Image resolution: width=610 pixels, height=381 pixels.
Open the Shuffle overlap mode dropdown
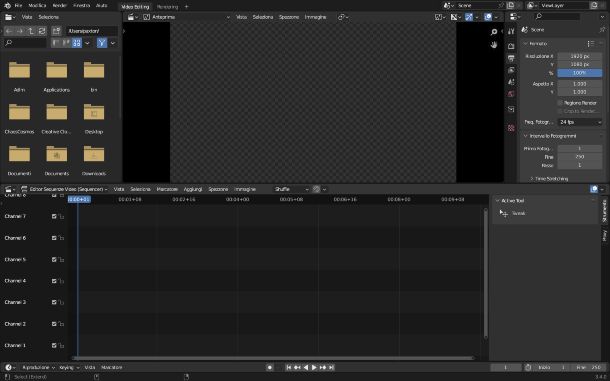pyautogui.click(x=291, y=189)
